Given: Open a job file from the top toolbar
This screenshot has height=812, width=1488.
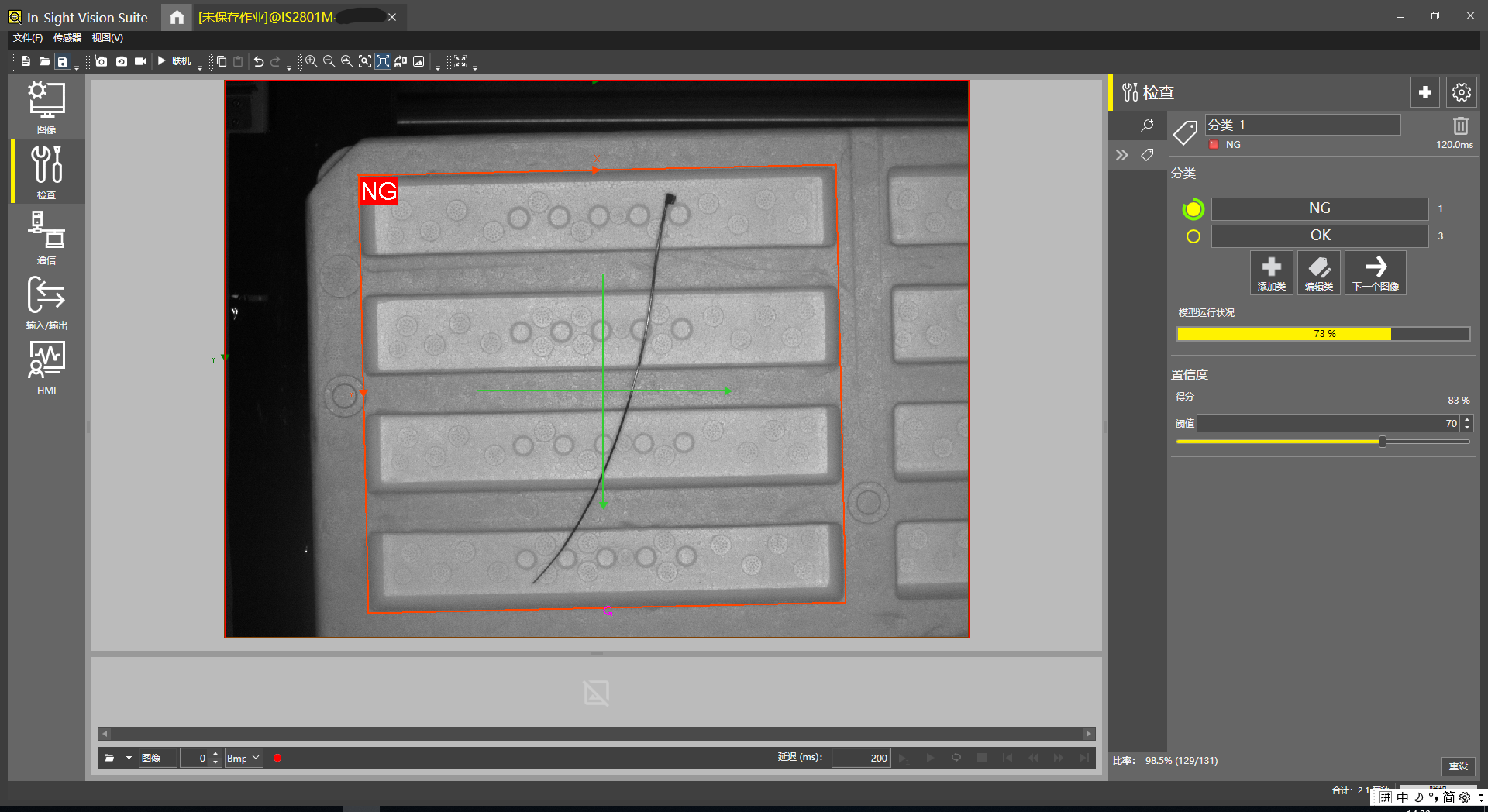Looking at the screenshot, I should tap(44, 61).
